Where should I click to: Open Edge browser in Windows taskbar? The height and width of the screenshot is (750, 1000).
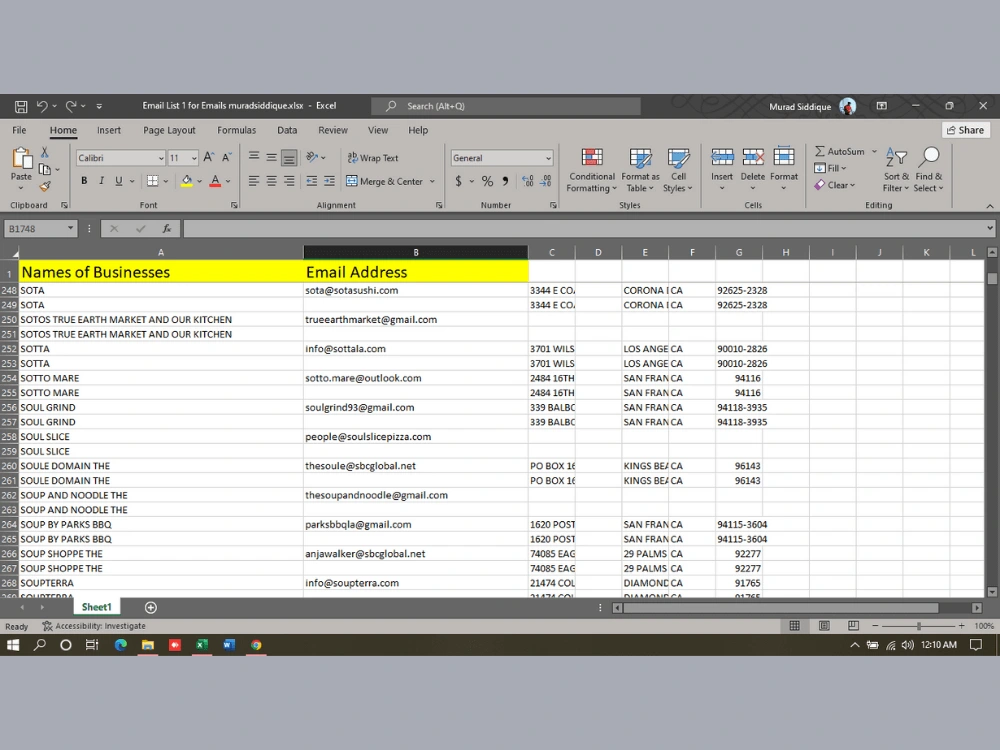click(x=121, y=645)
